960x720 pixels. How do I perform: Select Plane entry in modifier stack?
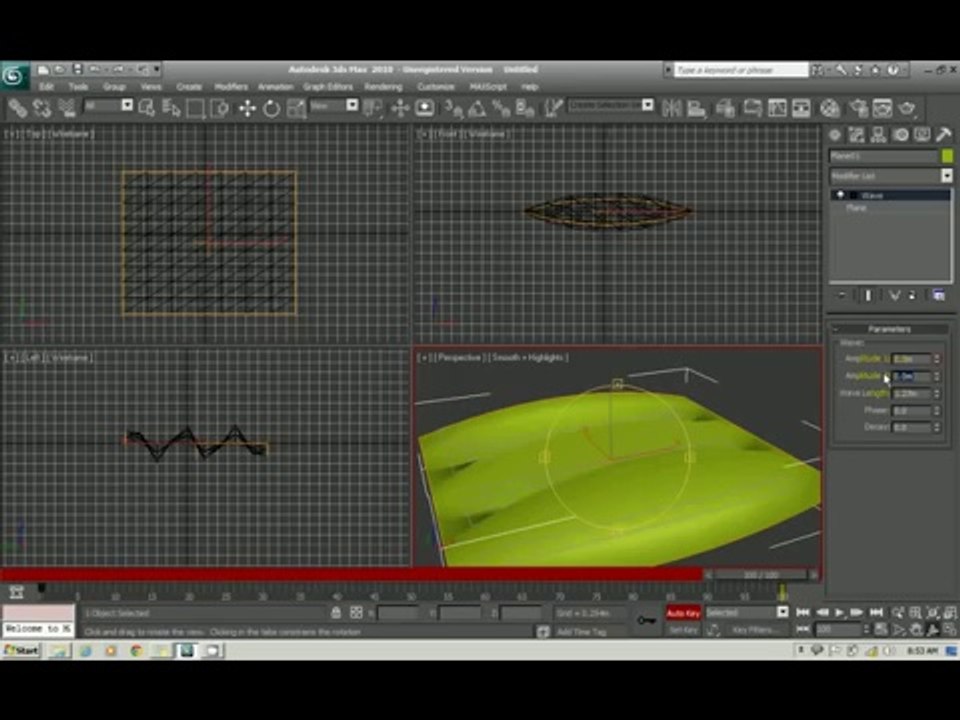tap(856, 208)
